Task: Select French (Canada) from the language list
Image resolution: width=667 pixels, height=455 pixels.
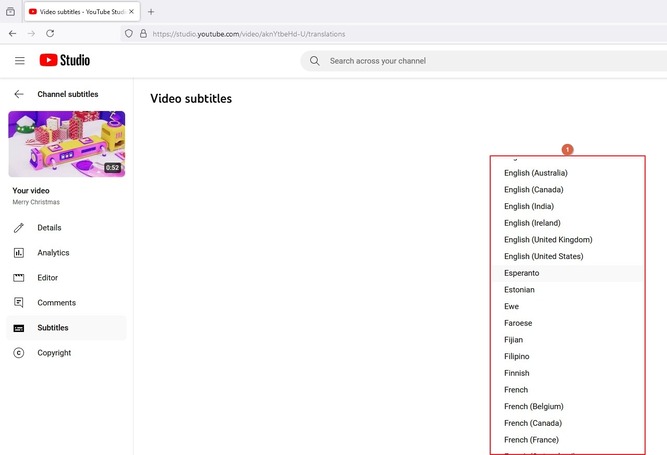Action: coord(568,423)
